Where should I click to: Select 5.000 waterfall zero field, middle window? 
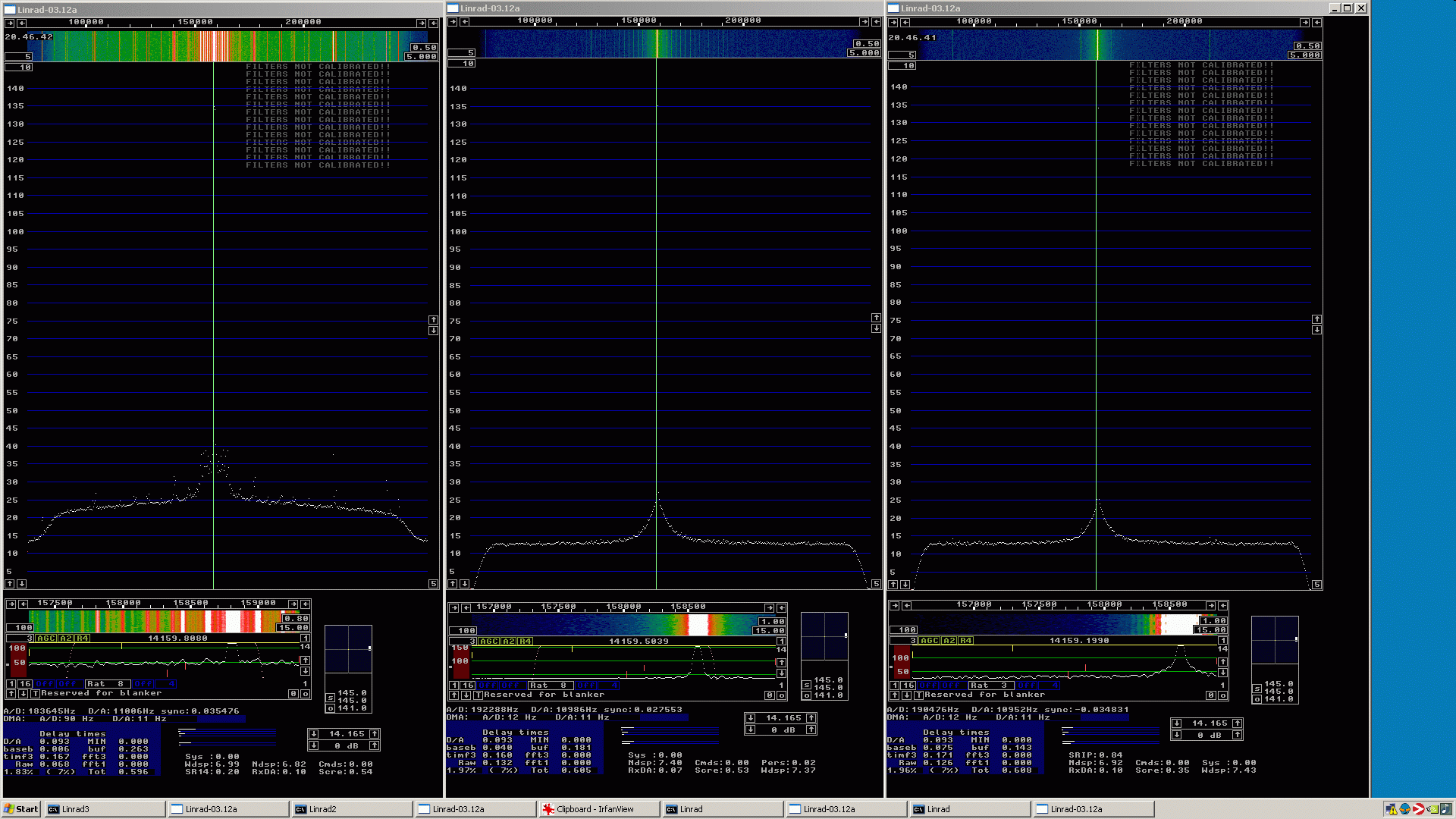864,53
